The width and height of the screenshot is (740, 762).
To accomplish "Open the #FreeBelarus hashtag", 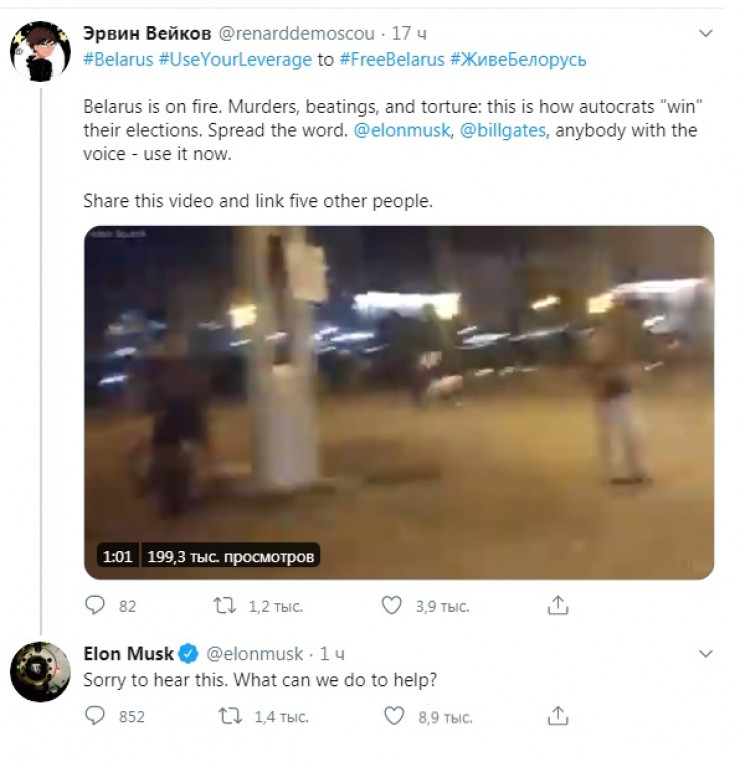I will pos(391,59).
